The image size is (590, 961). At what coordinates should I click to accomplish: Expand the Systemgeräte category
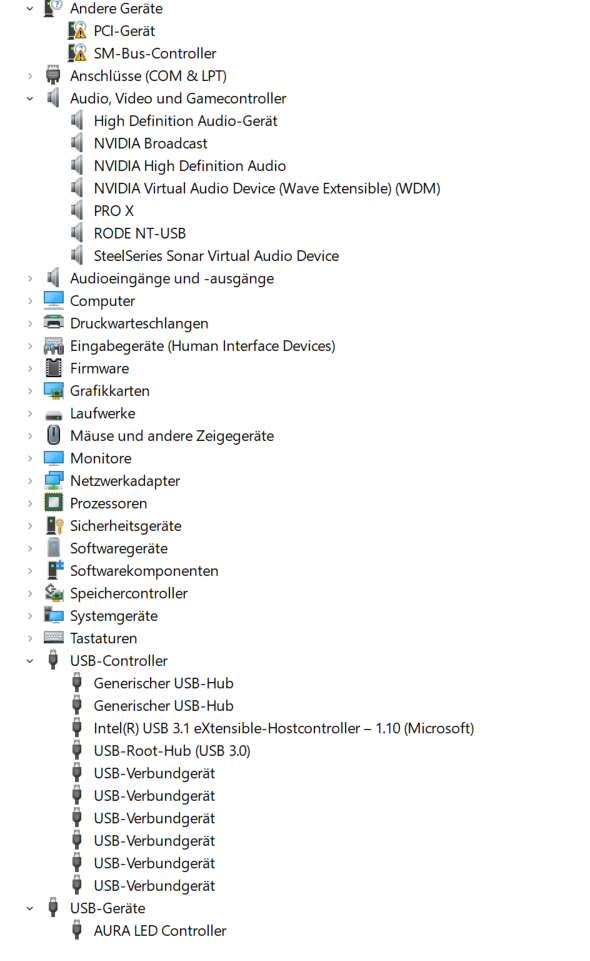[x=29, y=616]
